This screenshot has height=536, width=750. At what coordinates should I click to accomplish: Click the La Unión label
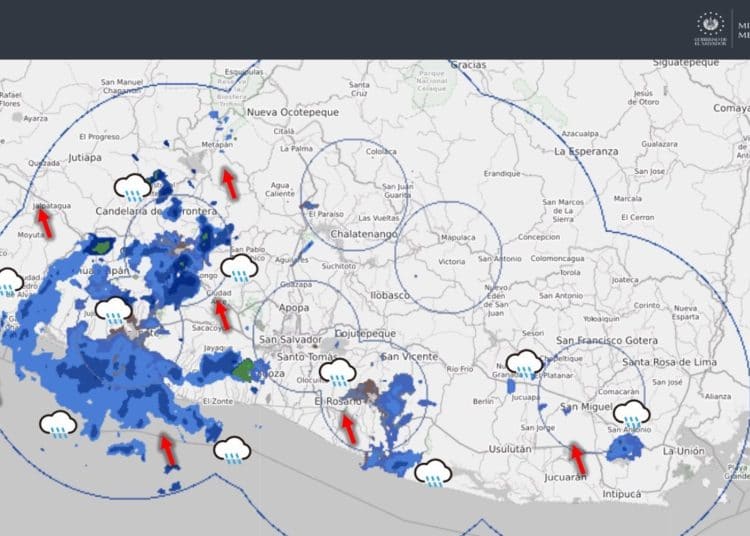pyautogui.click(x=684, y=451)
